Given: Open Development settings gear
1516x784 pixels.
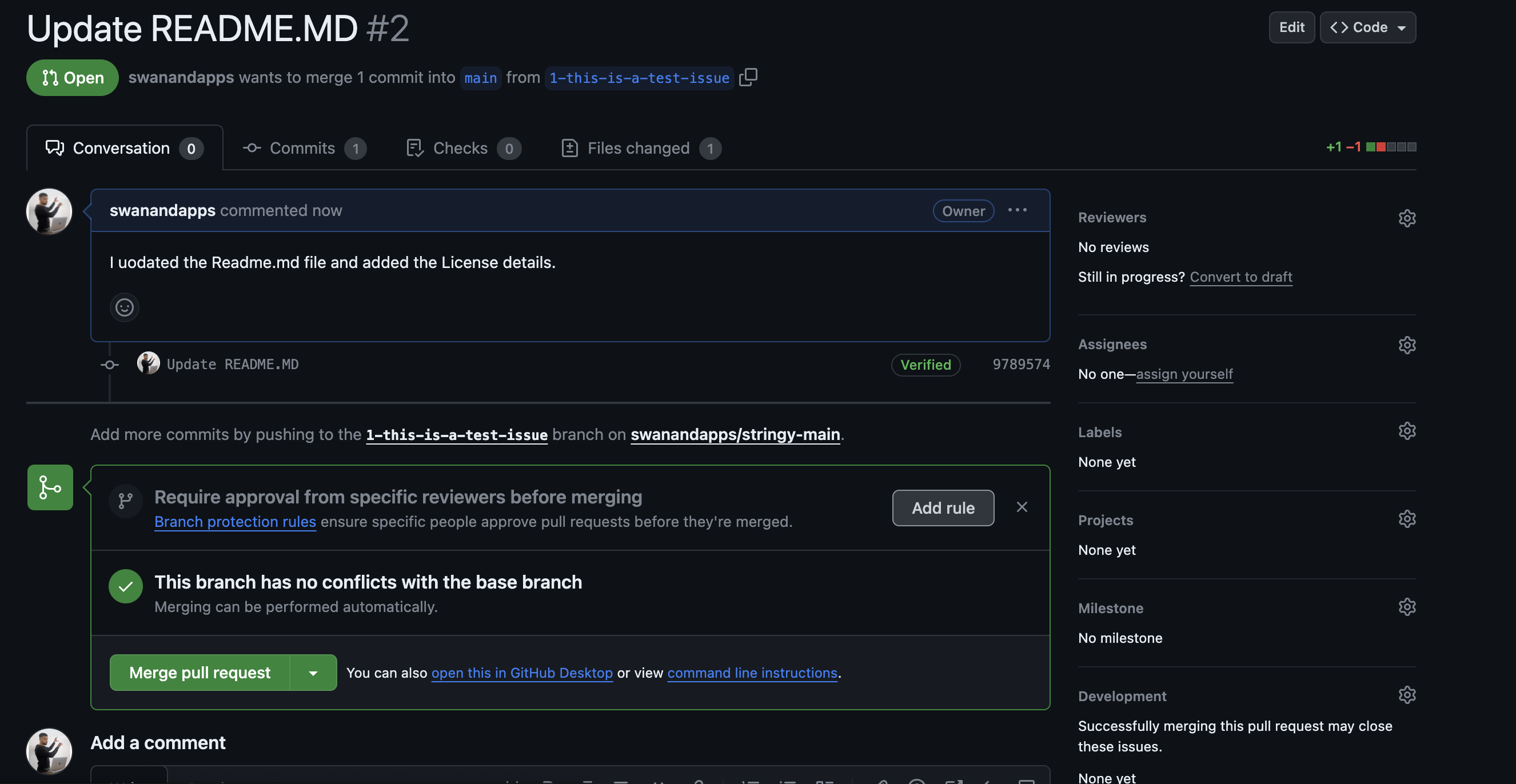Looking at the screenshot, I should coord(1407,695).
